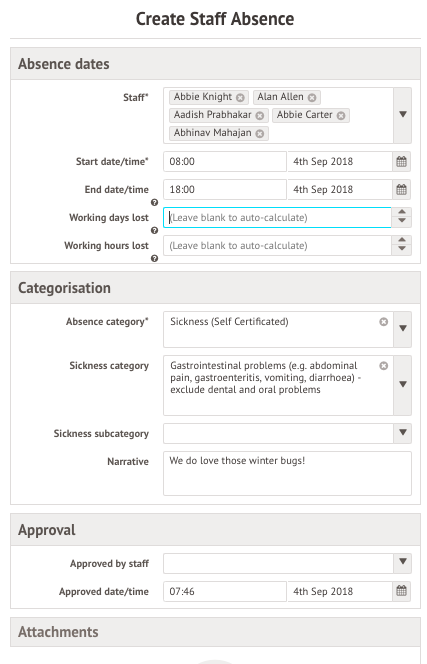This screenshot has width=427, height=664.
Task: Remove Abbie Knight from staff list
Action: (240, 98)
